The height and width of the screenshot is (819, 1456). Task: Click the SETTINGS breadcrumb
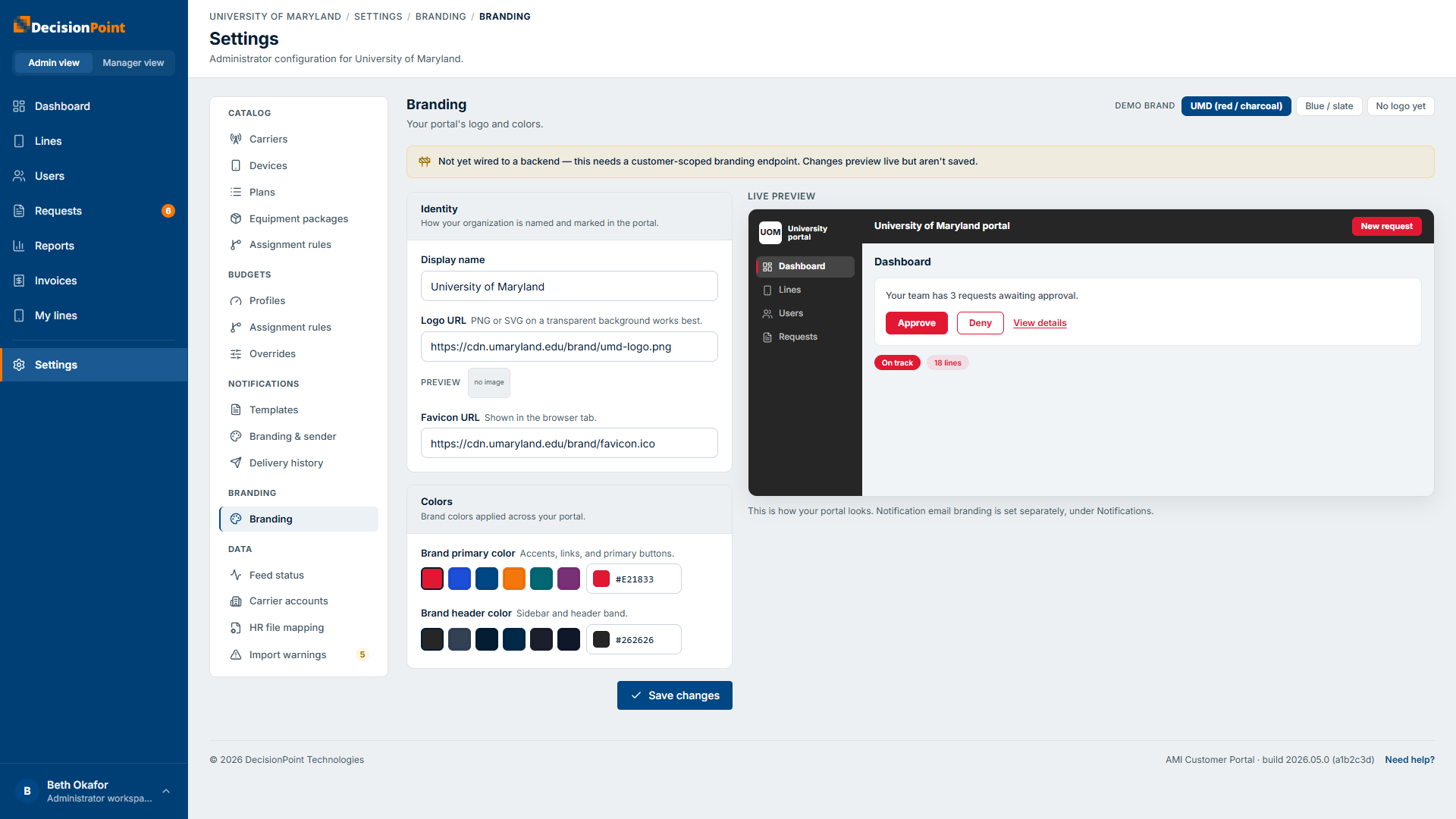[x=378, y=17]
